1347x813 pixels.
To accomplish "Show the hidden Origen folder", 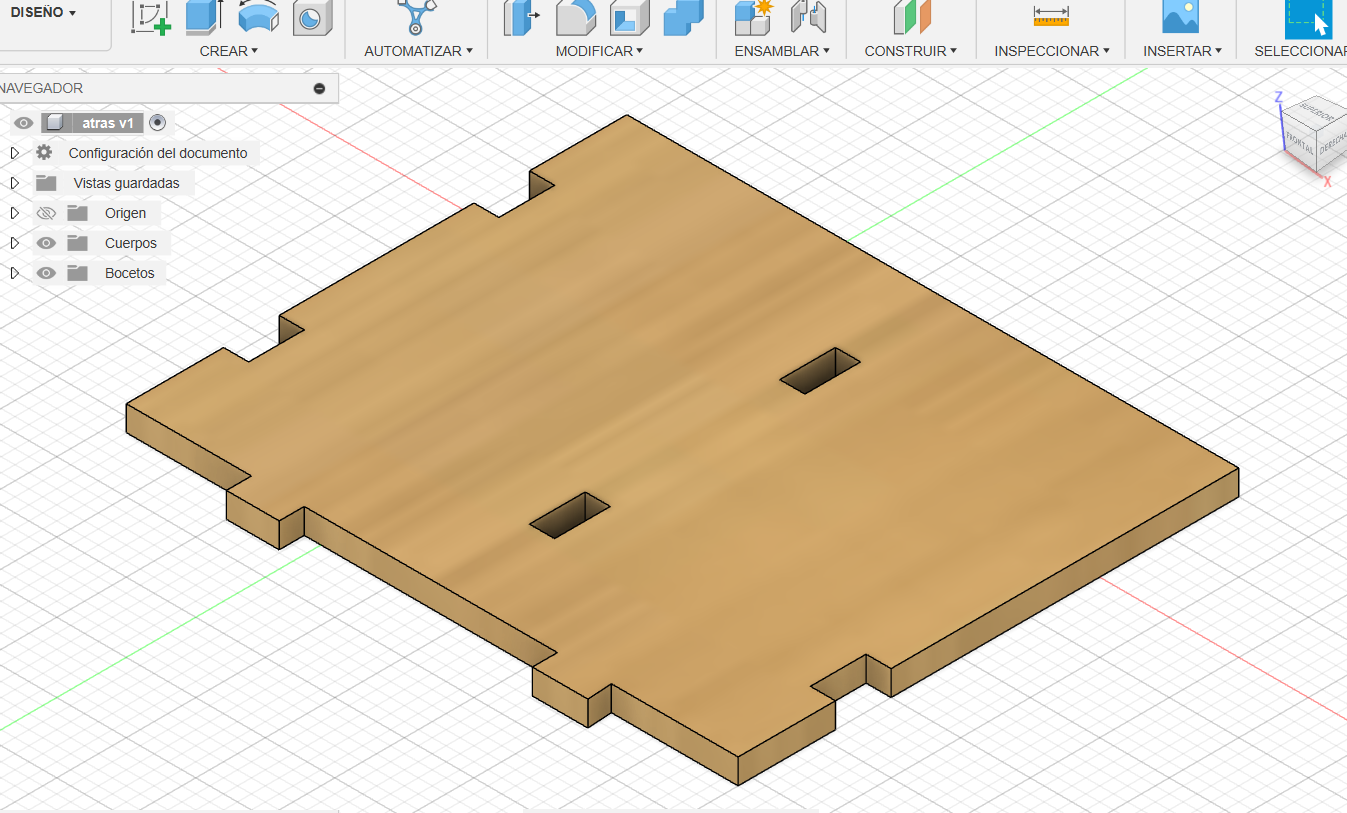I will (46, 213).
